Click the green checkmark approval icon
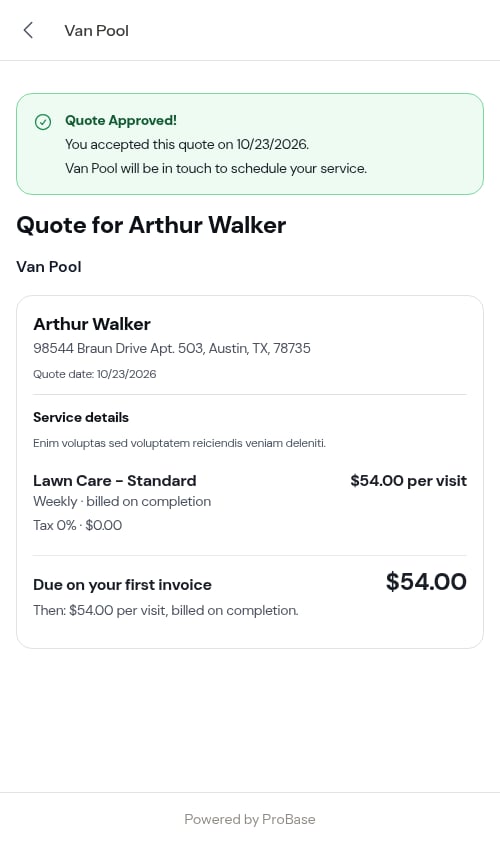The image size is (500, 845). (x=43, y=122)
